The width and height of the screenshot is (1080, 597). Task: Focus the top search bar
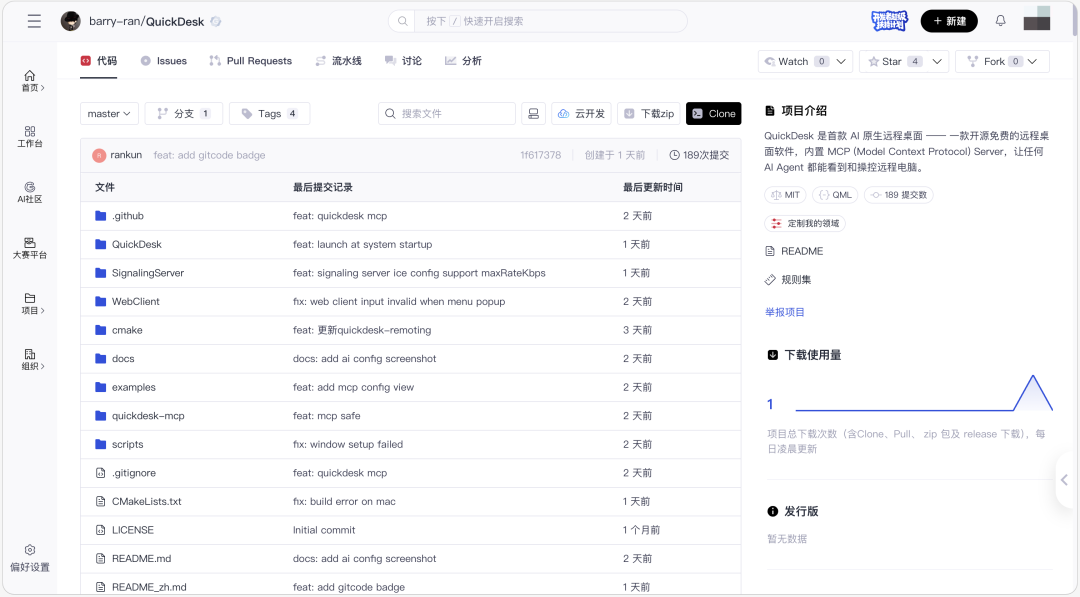point(538,21)
